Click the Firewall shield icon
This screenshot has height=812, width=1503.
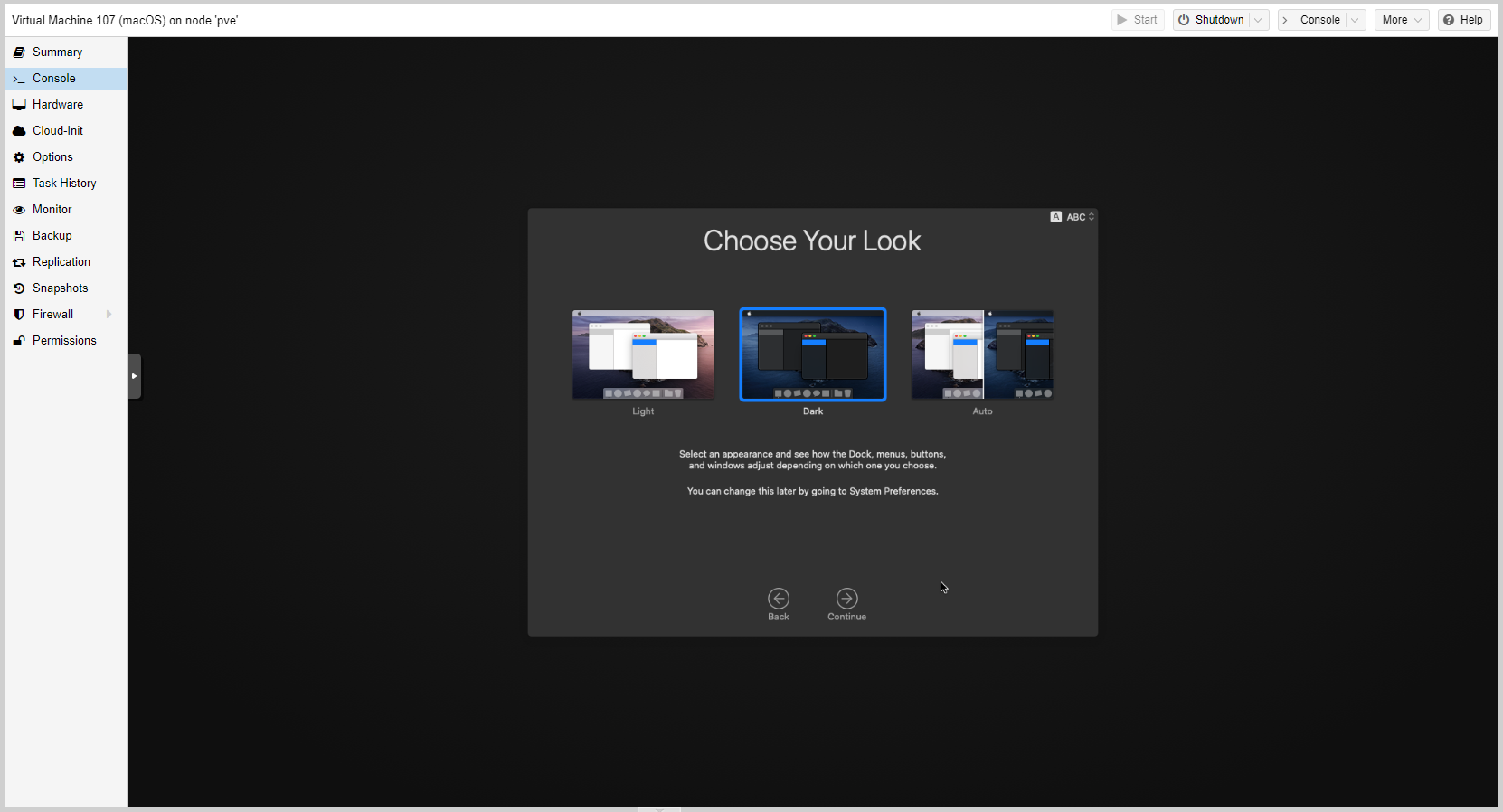(x=19, y=315)
